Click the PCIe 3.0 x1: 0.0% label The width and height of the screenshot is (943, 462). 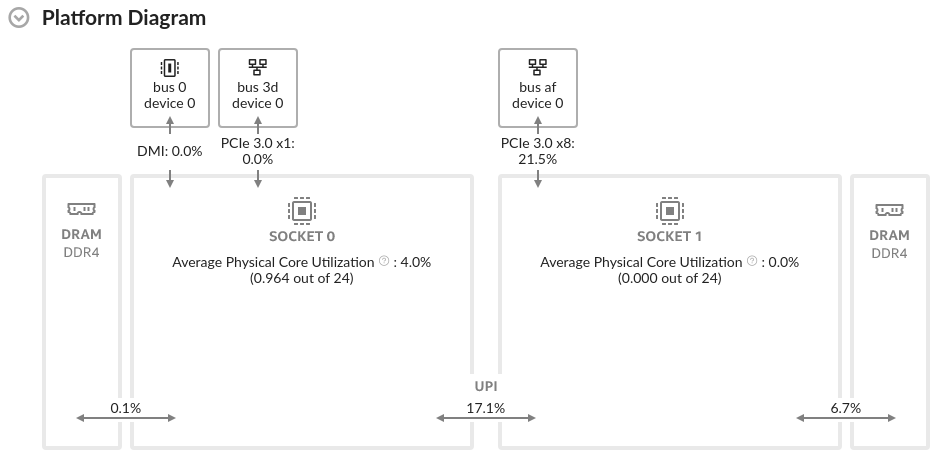point(258,151)
